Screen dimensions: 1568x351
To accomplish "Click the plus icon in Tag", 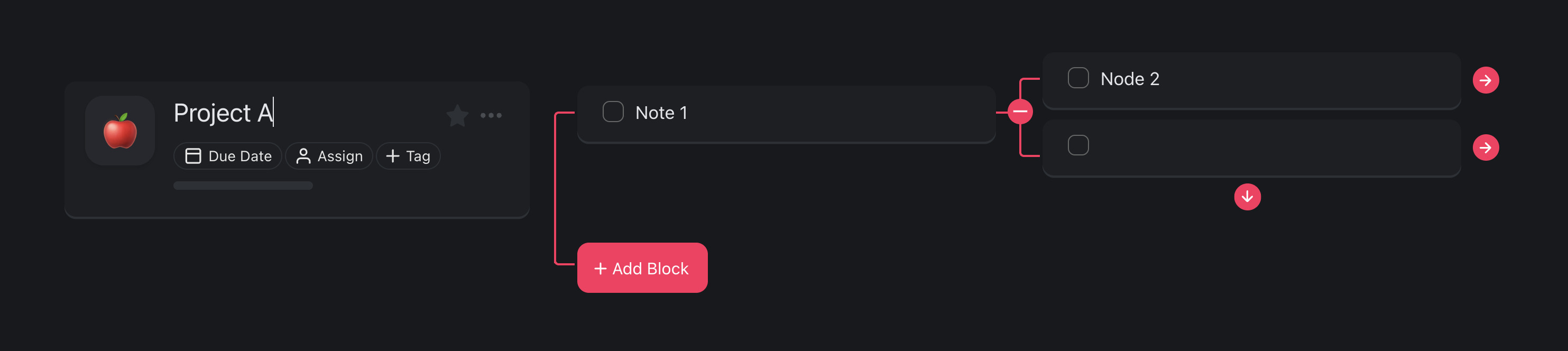I will [x=393, y=156].
